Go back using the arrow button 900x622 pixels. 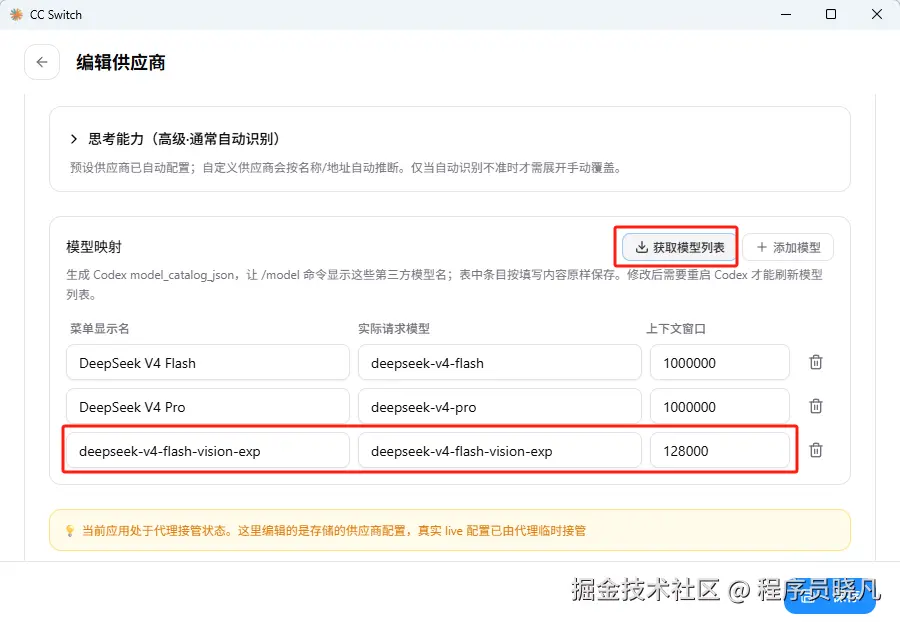click(x=42, y=62)
